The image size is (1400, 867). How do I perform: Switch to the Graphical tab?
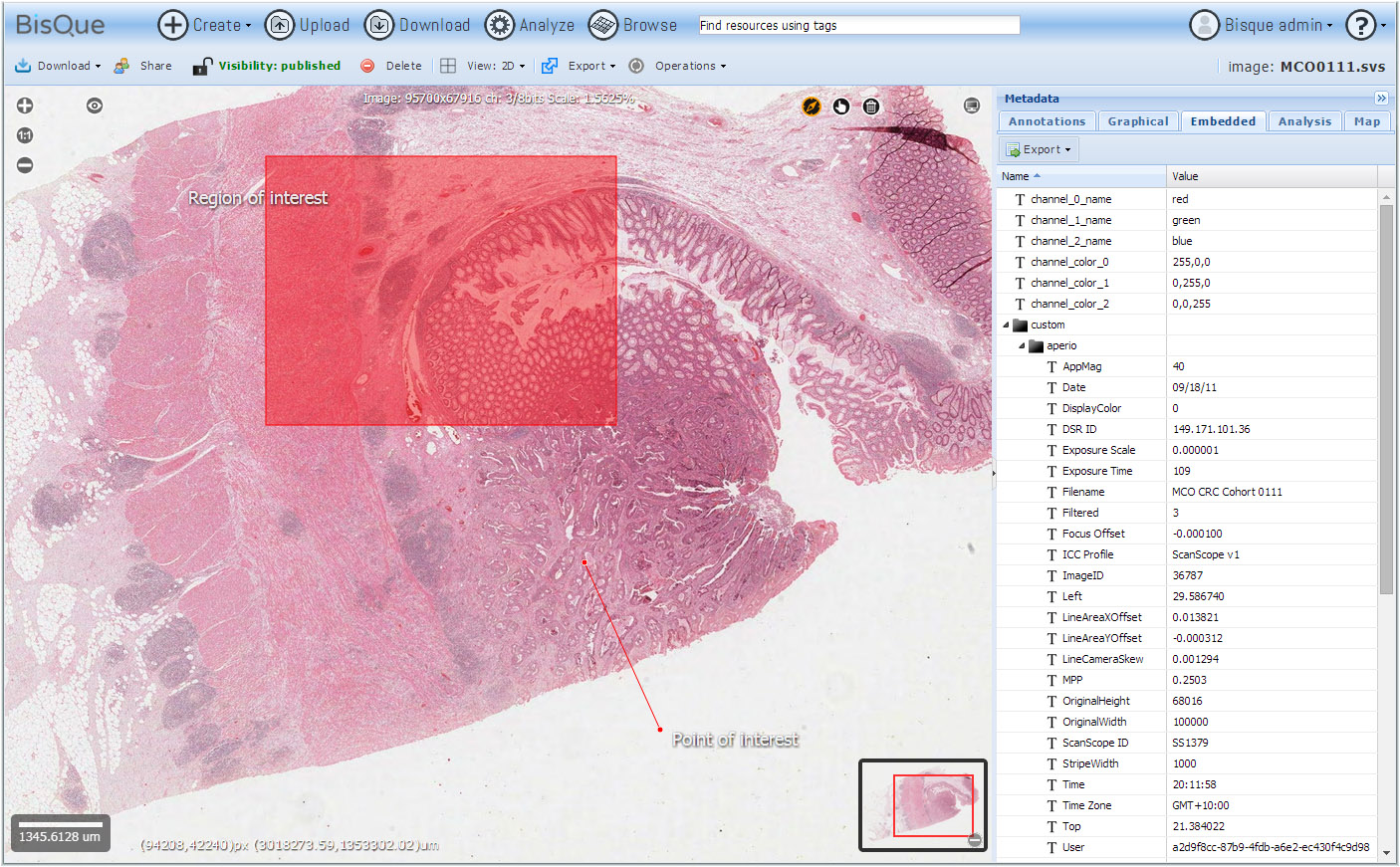(x=1137, y=121)
